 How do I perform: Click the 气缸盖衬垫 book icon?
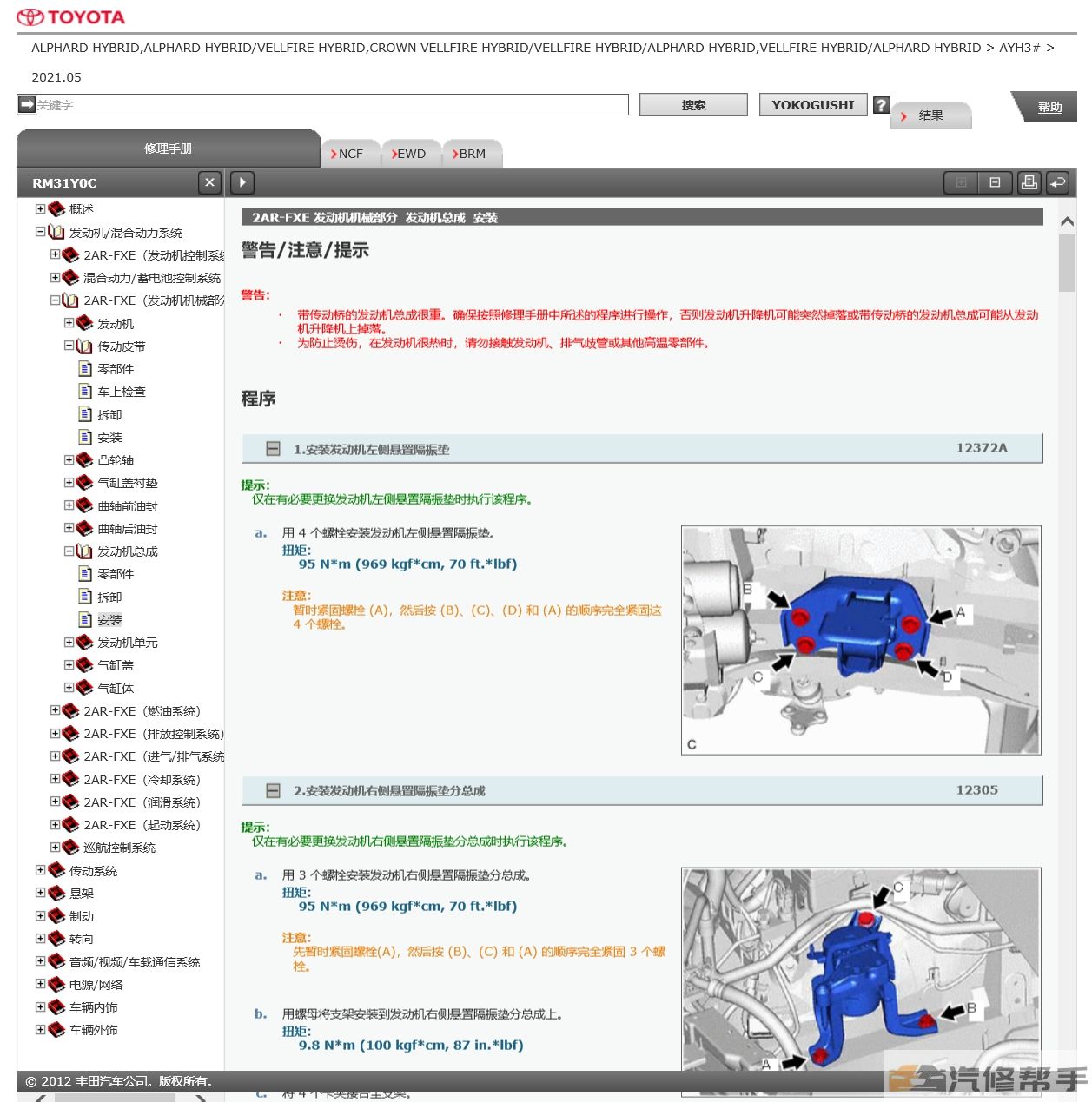click(84, 482)
